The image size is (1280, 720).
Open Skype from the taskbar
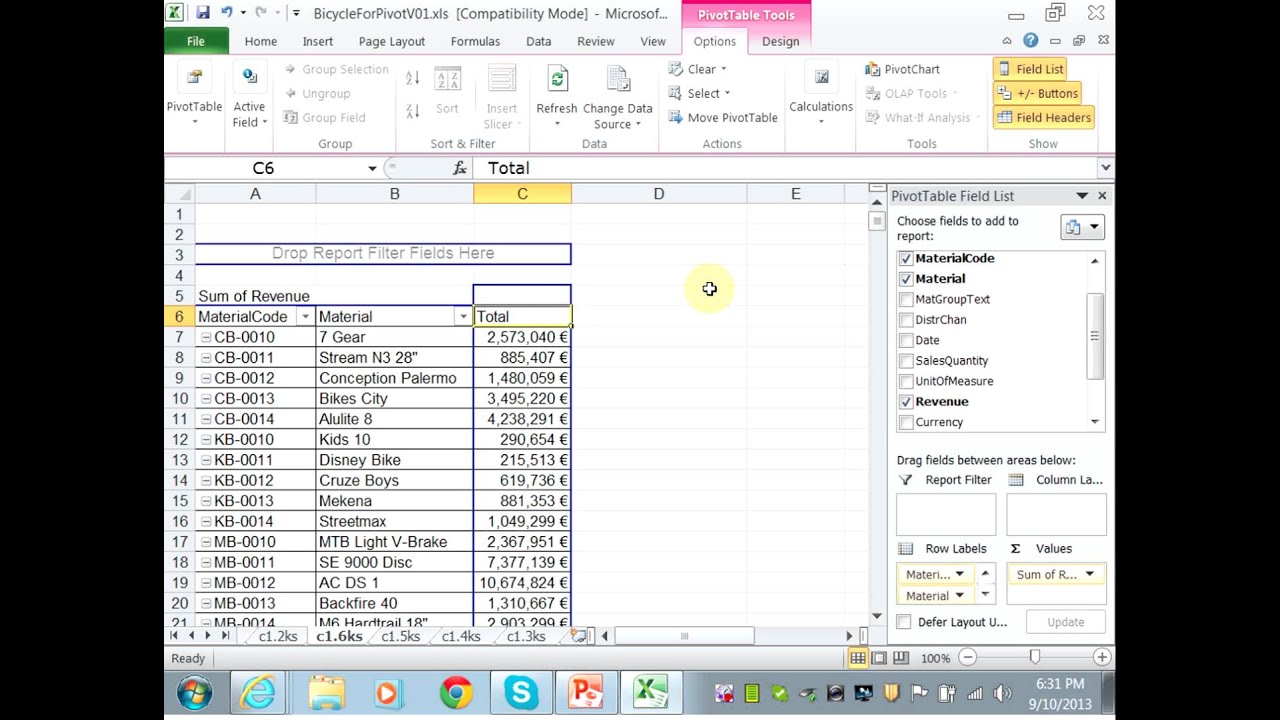coord(520,692)
